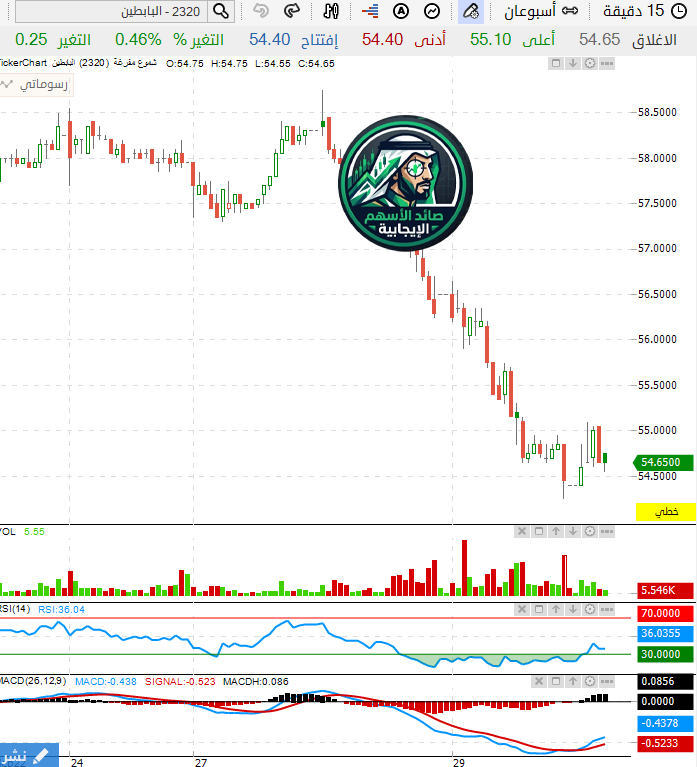Click the opening price value next to إفتتاح
Viewport: 697px width, 767px height.
pos(270,40)
